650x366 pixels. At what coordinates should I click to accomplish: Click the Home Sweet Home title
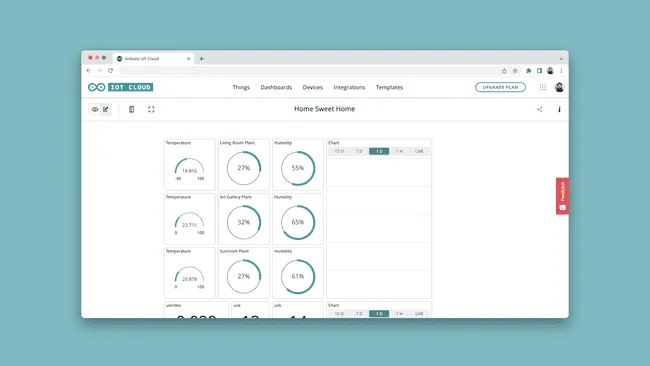[x=325, y=109]
